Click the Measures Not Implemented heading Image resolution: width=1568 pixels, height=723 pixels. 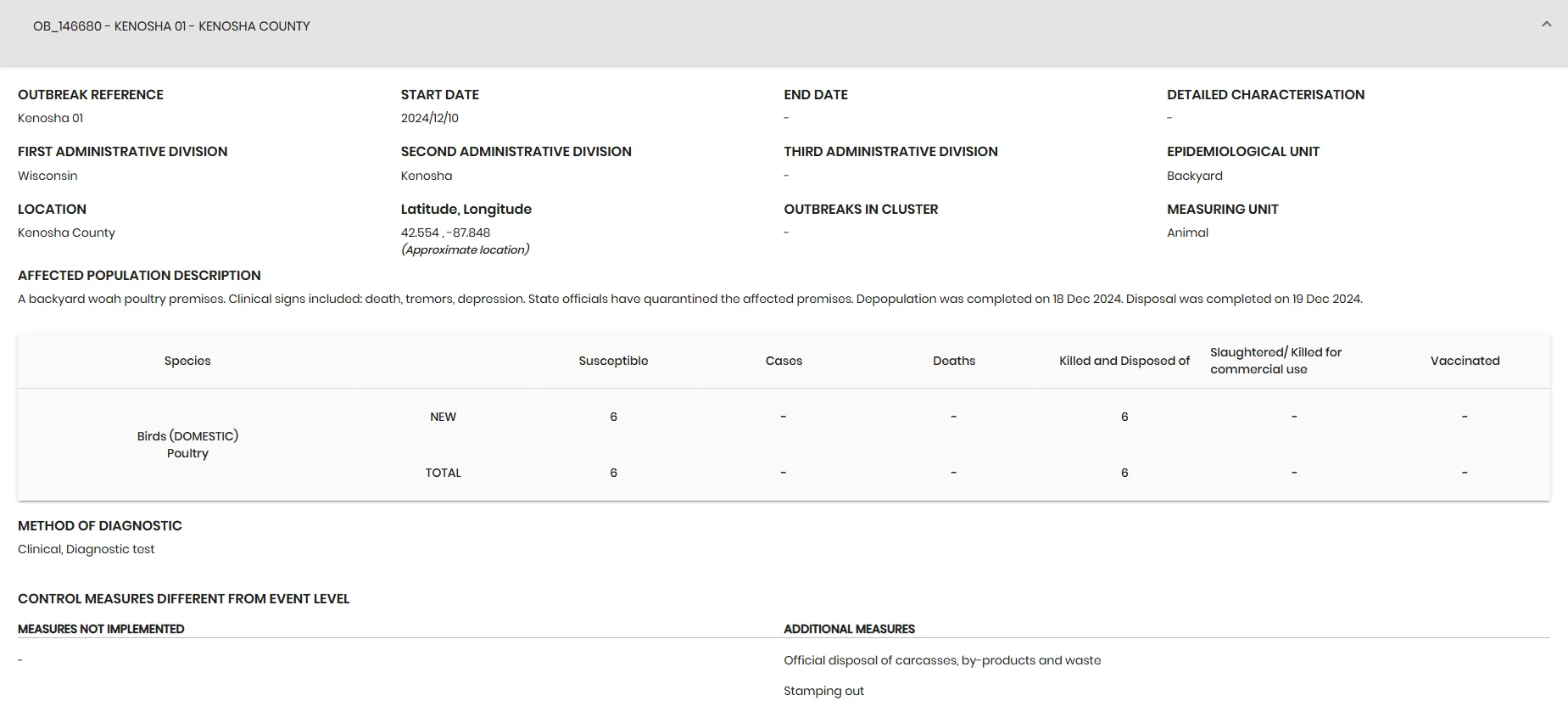101,629
